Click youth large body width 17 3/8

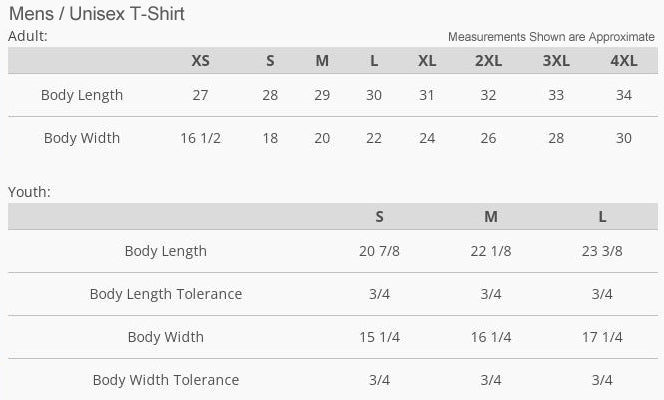click(x=602, y=337)
